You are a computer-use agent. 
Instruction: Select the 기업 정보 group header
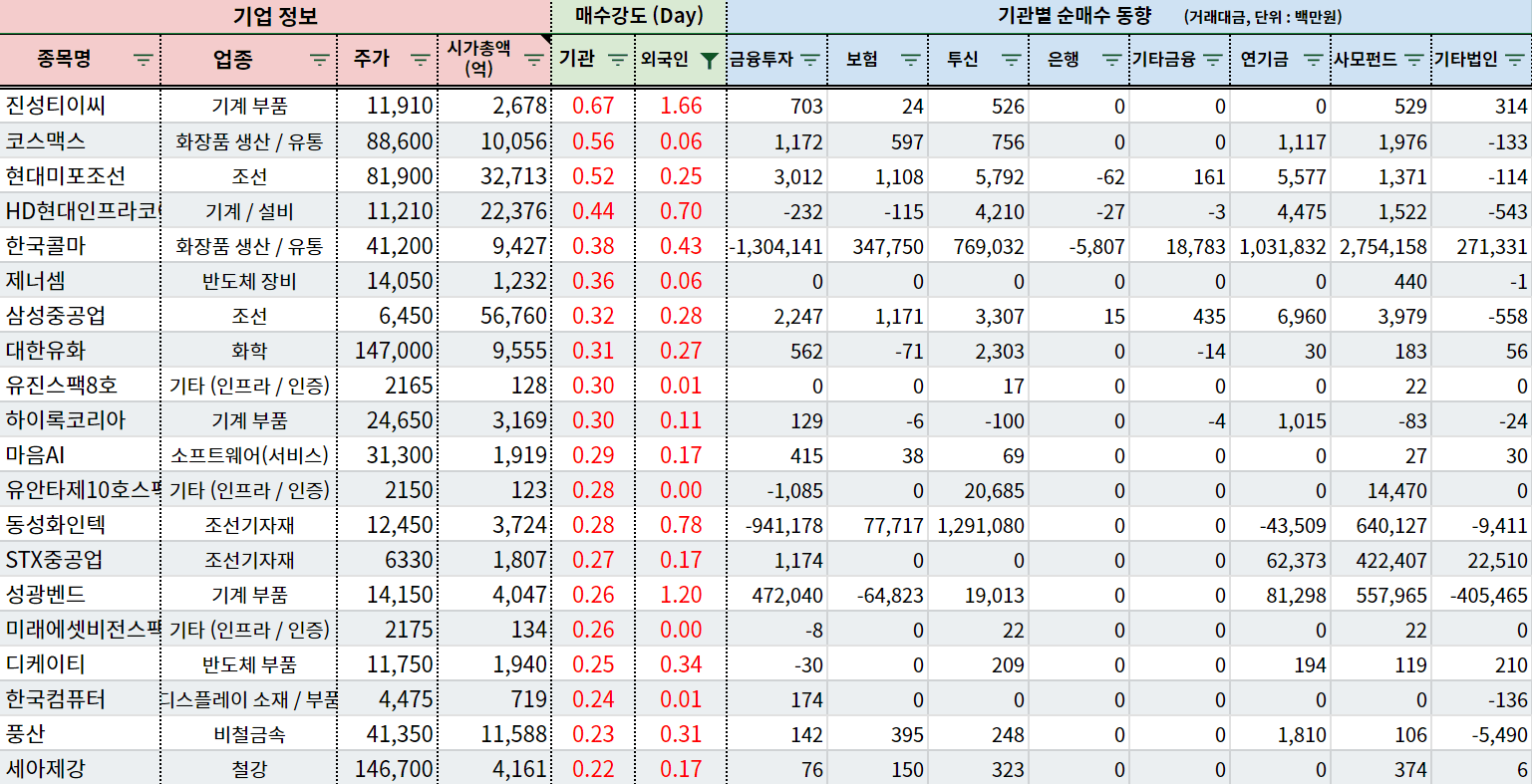[275, 16]
